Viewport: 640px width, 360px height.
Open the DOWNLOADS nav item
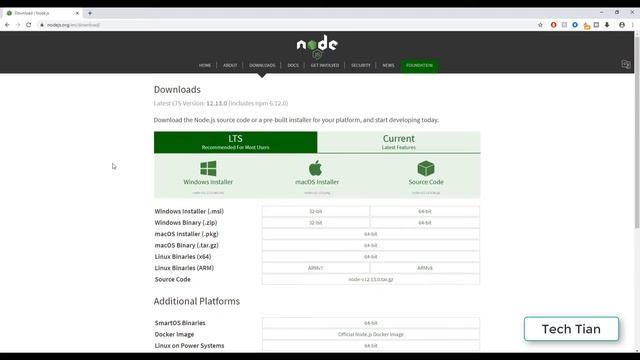click(x=262, y=65)
